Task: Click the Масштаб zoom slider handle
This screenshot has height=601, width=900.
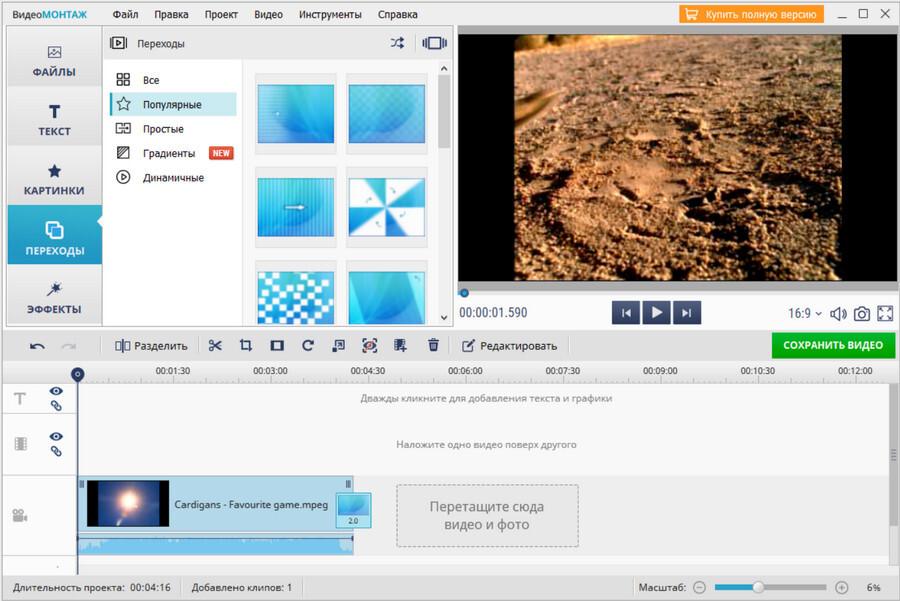Action: [x=758, y=587]
